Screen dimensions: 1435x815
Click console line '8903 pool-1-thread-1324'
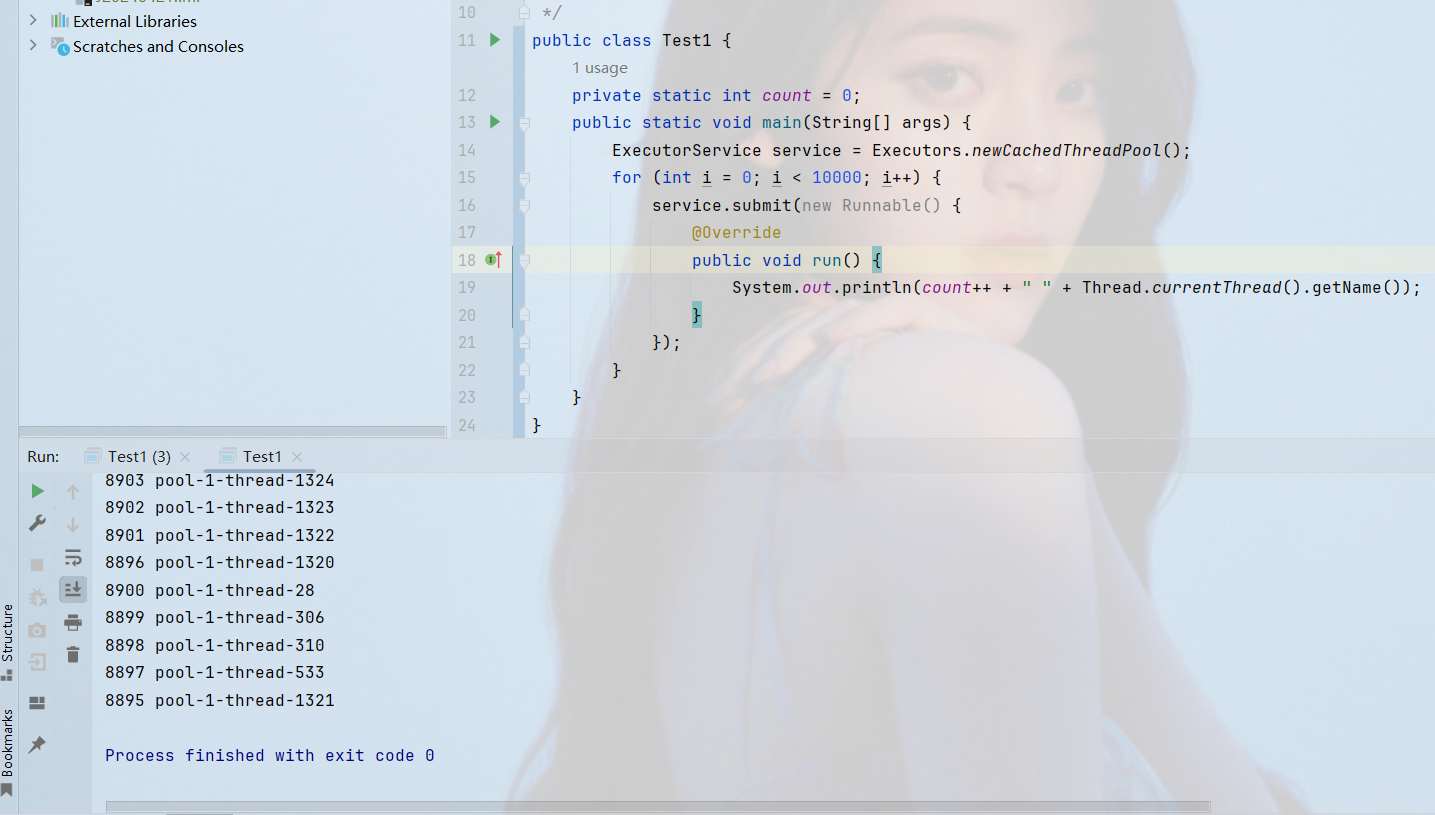pyautogui.click(x=220, y=480)
